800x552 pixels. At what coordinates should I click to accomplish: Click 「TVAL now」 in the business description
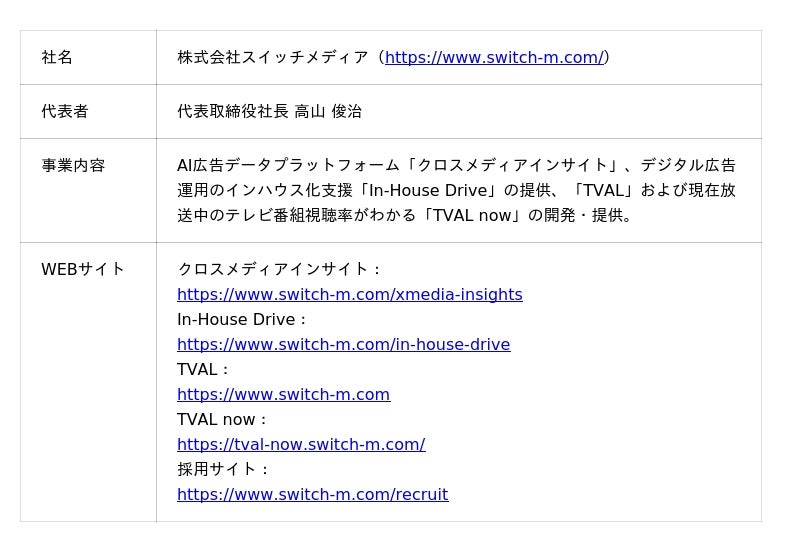[x=470, y=216]
